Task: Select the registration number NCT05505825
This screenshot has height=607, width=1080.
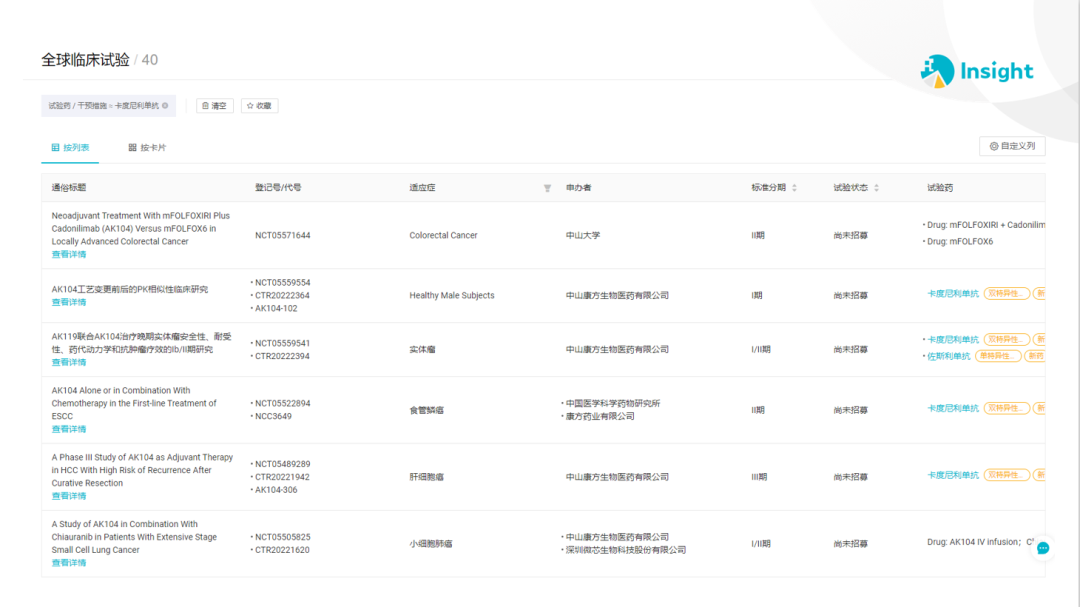Action: 282,537
